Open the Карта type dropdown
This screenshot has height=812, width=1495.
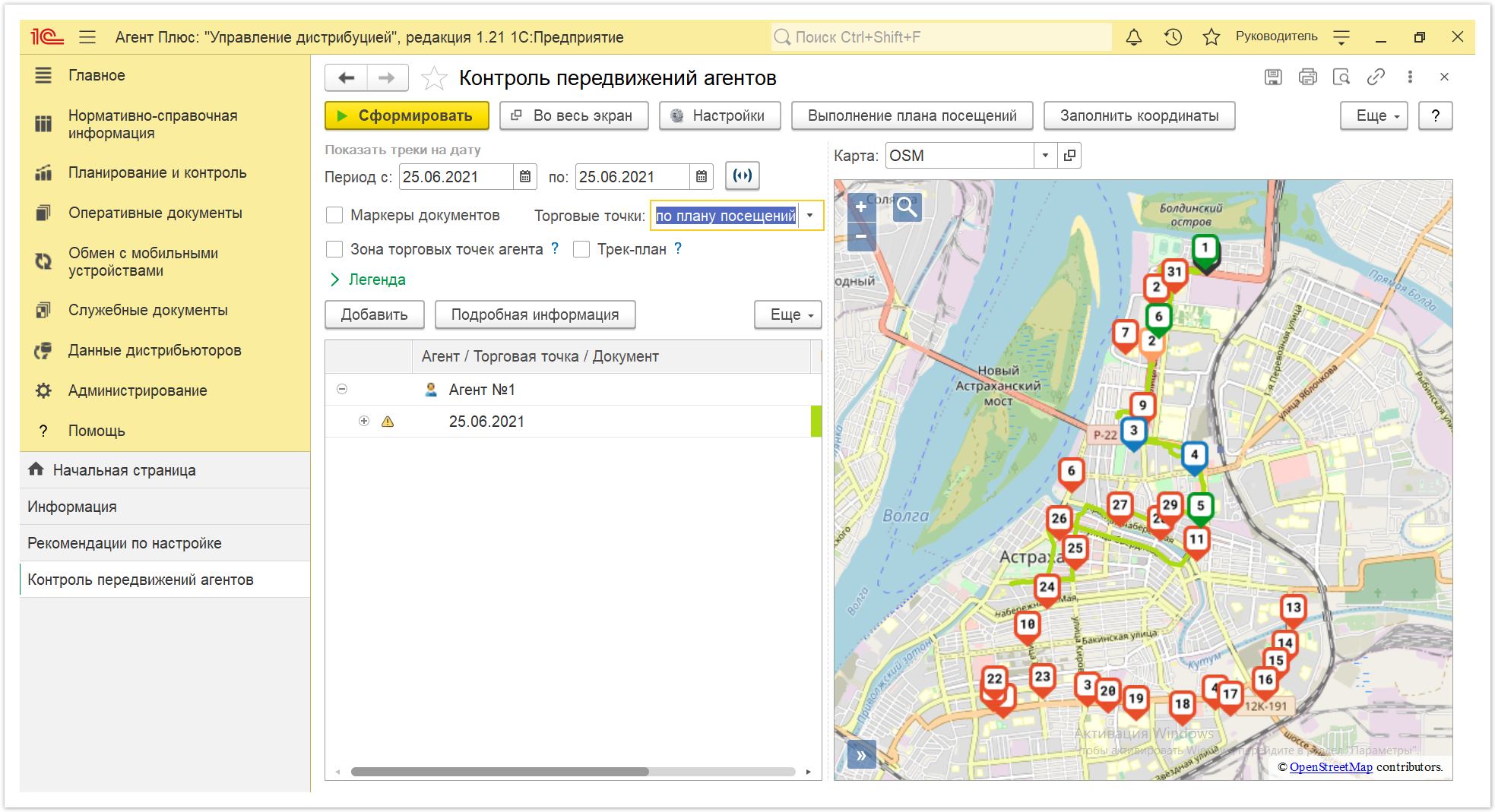[1045, 156]
